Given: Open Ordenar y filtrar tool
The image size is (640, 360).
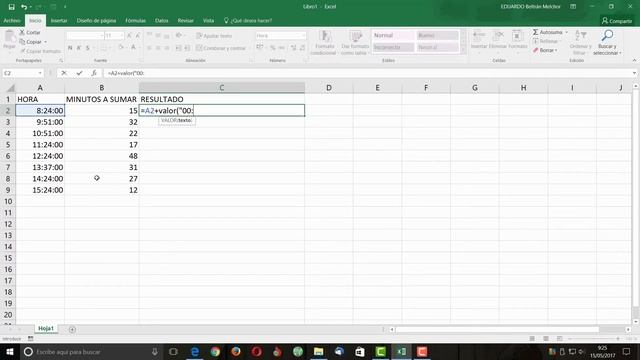Looking at the screenshot, I should pos(580,42).
